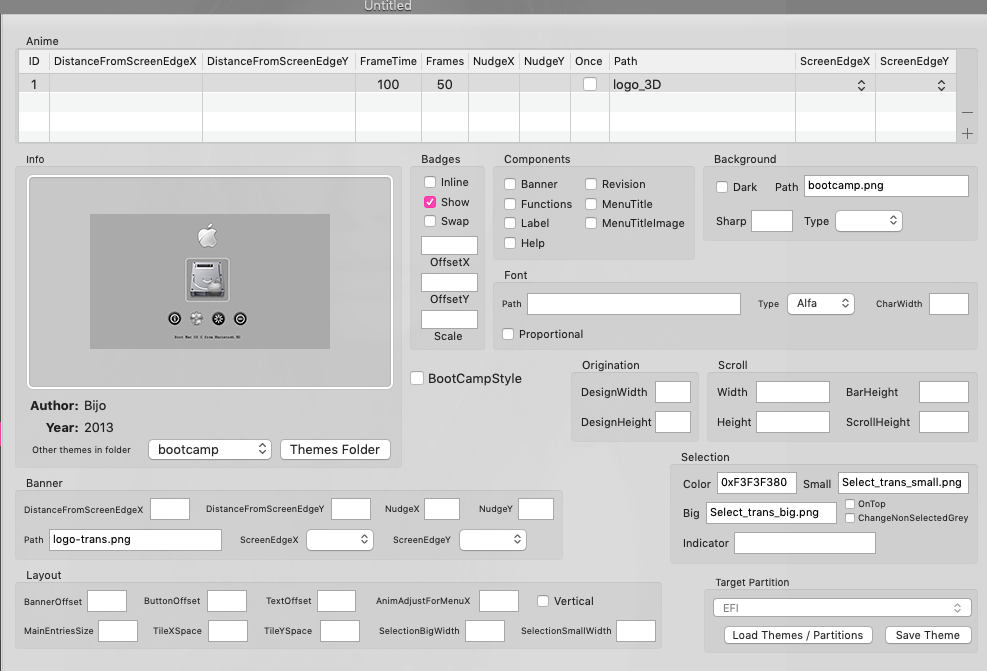Click the Themes Folder button
The image size is (987, 671).
(335, 449)
